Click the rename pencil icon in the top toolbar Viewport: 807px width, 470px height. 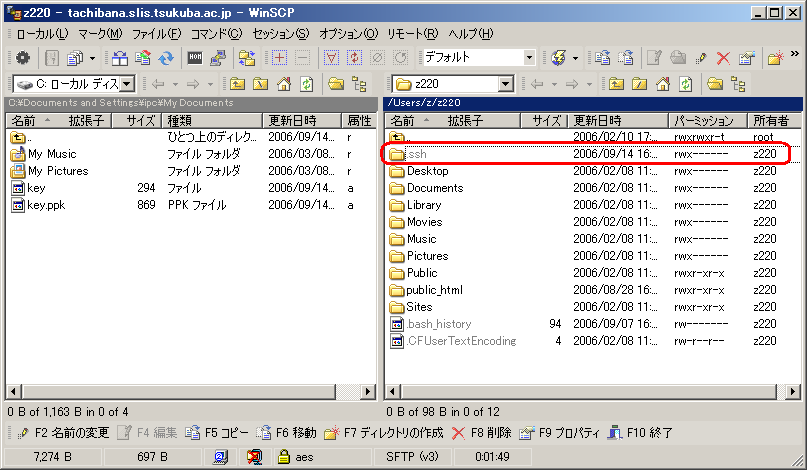pyautogui.click(x=700, y=58)
